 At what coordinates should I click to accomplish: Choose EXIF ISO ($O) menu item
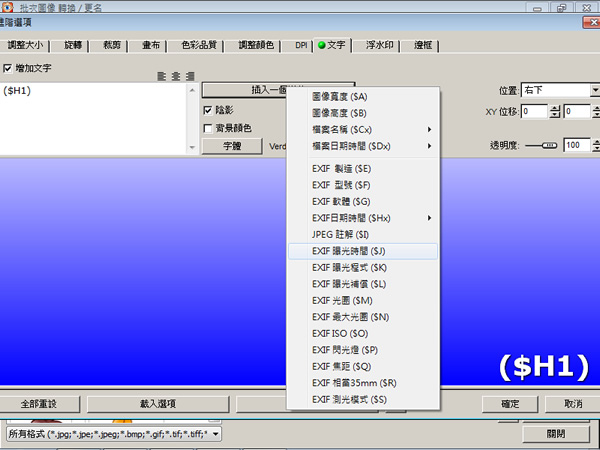click(x=362, y=333)
